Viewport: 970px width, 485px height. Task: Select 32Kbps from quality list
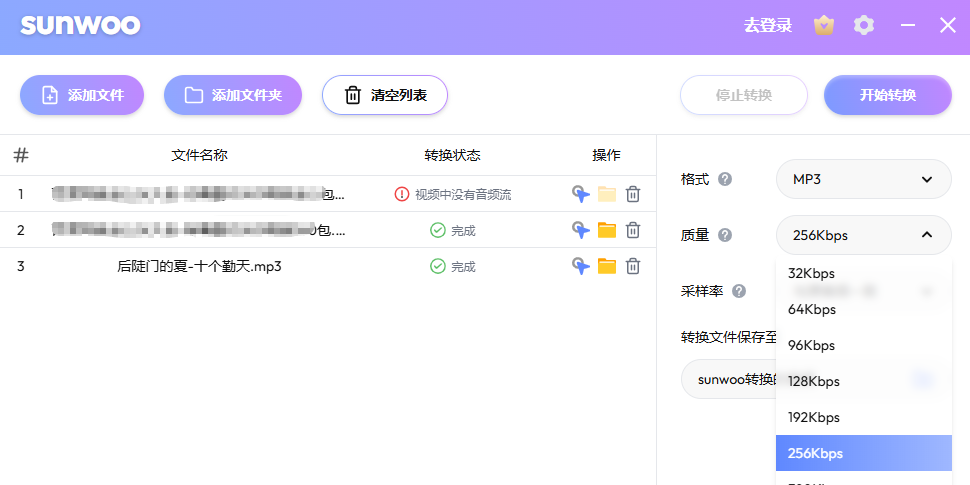[811, 273]
